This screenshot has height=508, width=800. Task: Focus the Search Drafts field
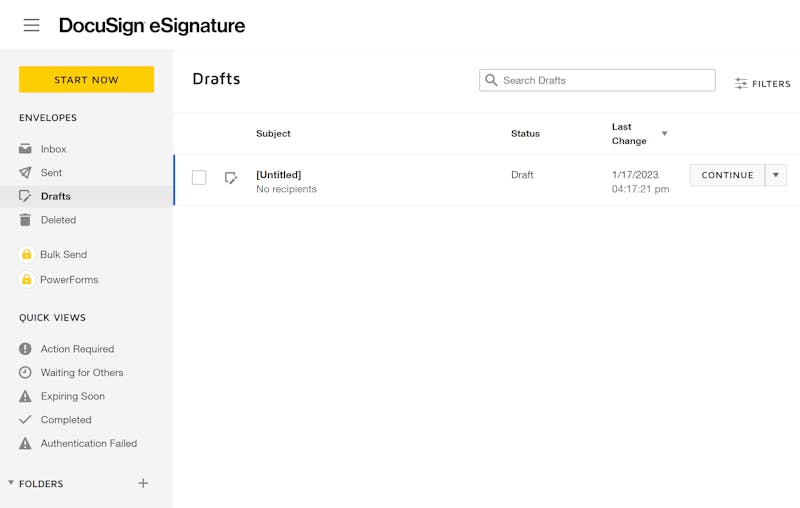click(x=597, y=80)
